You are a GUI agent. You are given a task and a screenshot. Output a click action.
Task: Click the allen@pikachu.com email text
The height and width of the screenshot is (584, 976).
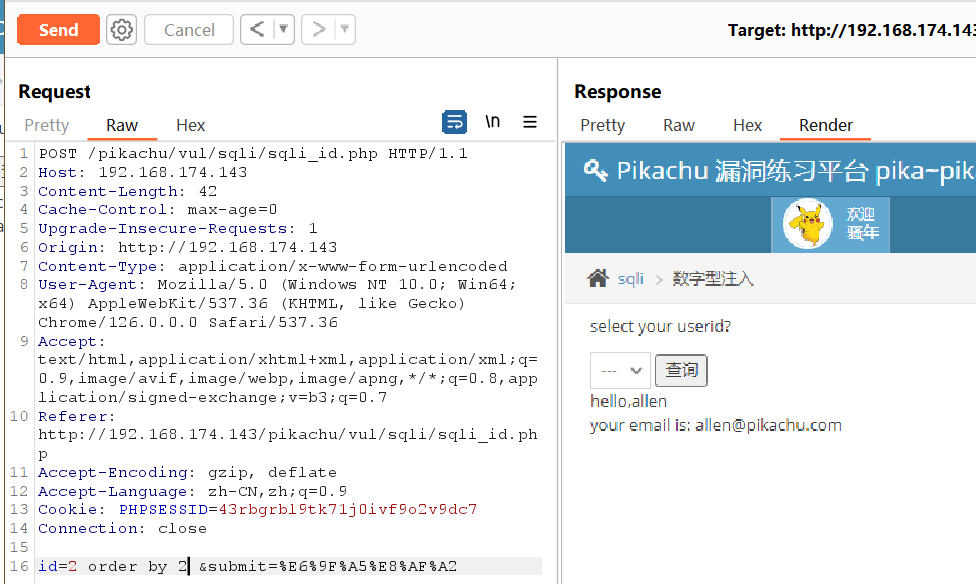pos(768,425)
